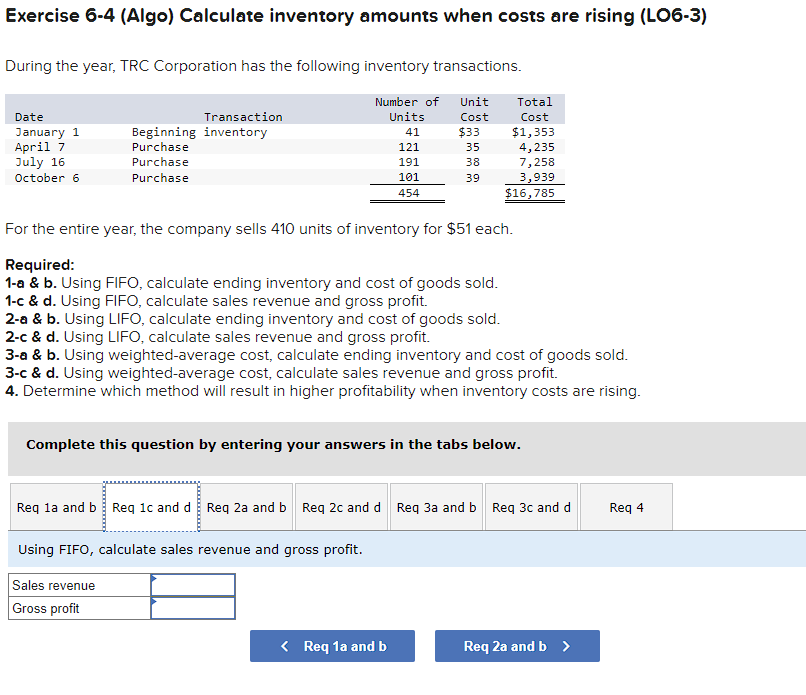The width and height of the screenshot is (806, 695).
Task: Click the $16,785 total cost value
Action: click(x=533, y=192)
